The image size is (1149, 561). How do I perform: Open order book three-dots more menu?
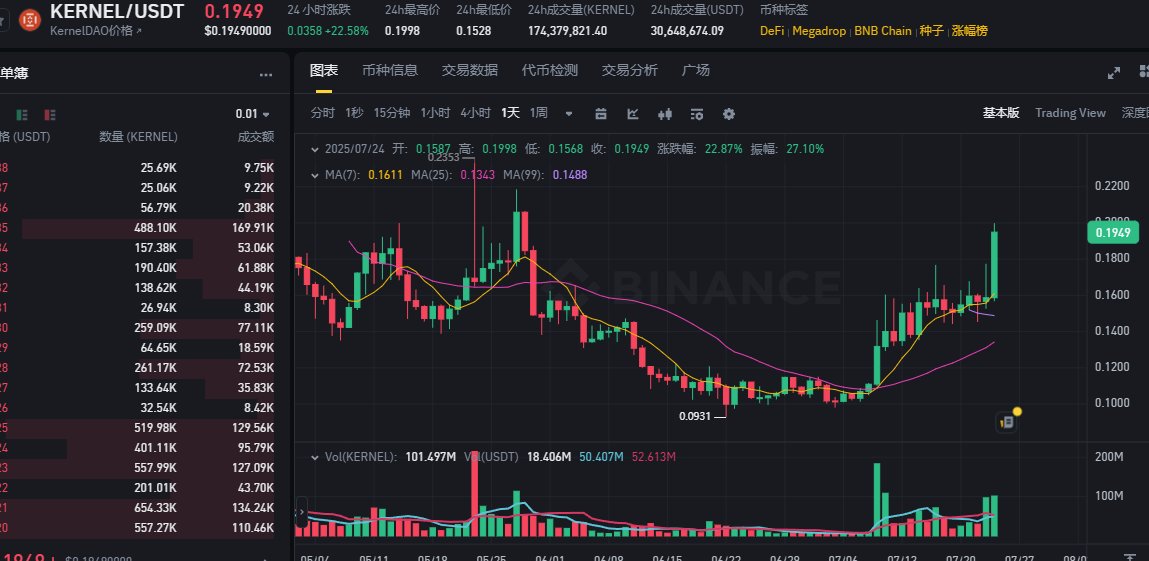point(265,75)
